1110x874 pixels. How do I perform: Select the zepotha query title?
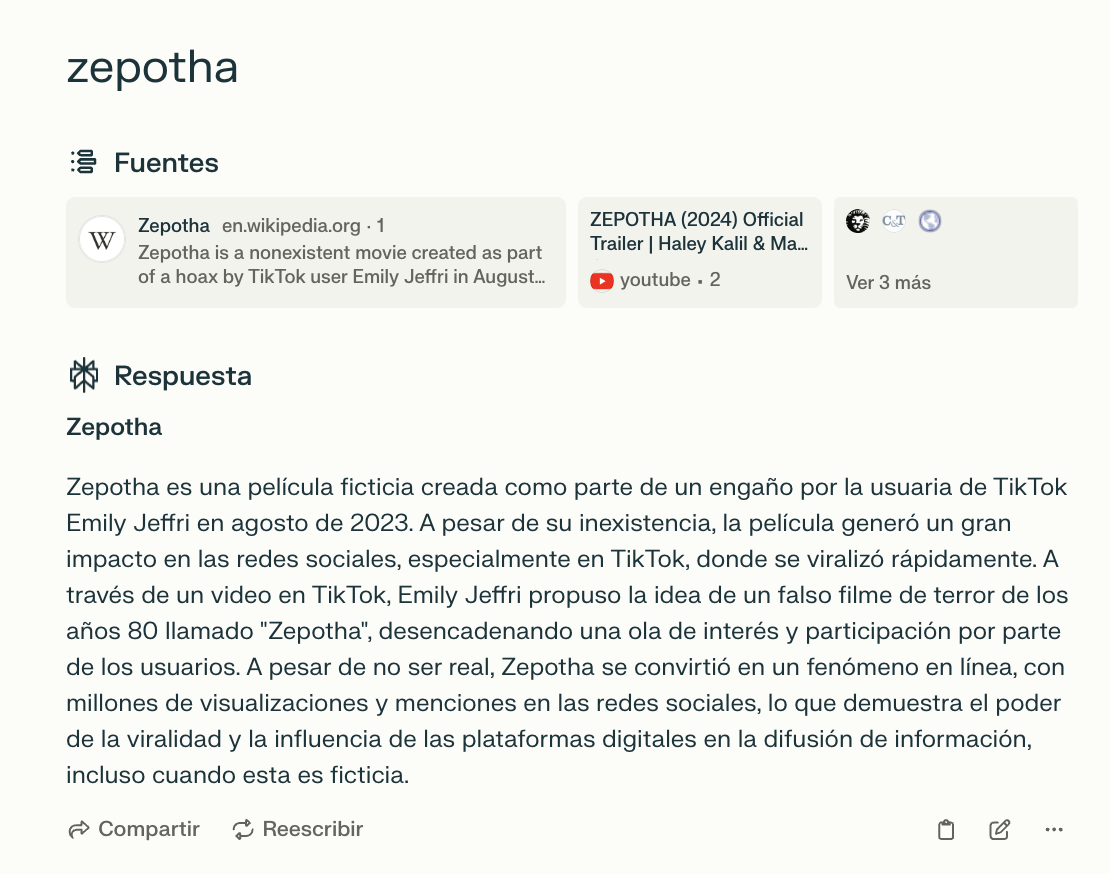click(152, 68)
